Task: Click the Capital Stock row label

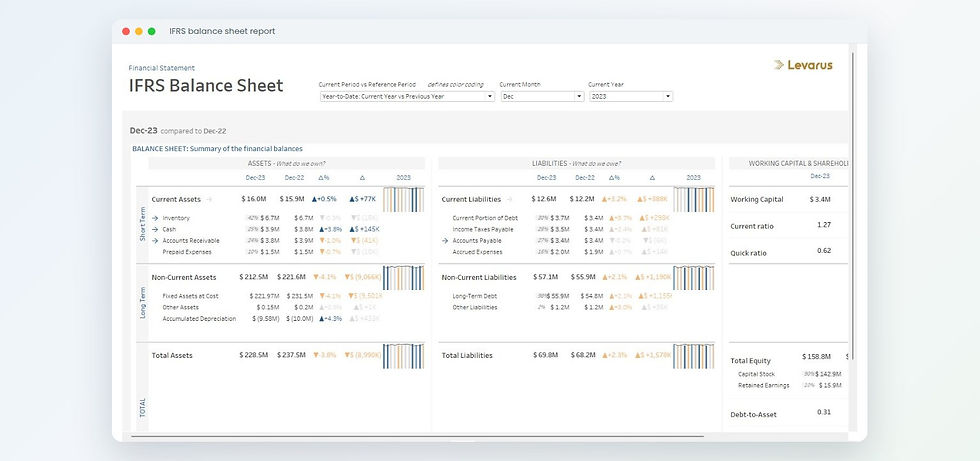Action: point(756,374)
